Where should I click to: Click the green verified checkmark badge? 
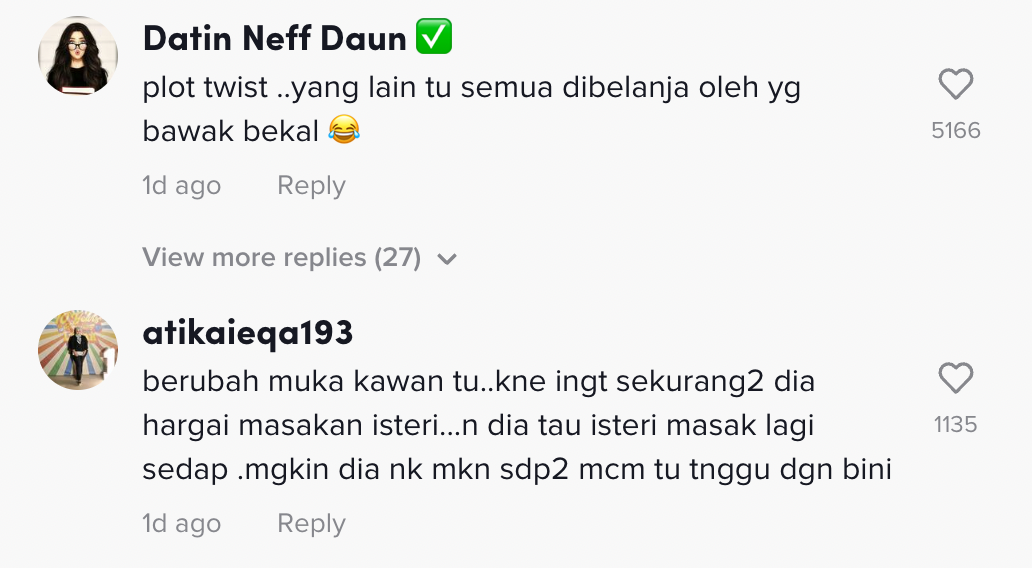tap(434, 38)
